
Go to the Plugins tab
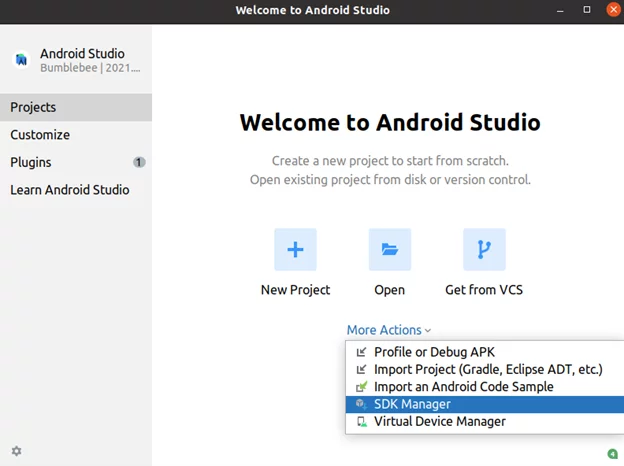pos(76,162)
